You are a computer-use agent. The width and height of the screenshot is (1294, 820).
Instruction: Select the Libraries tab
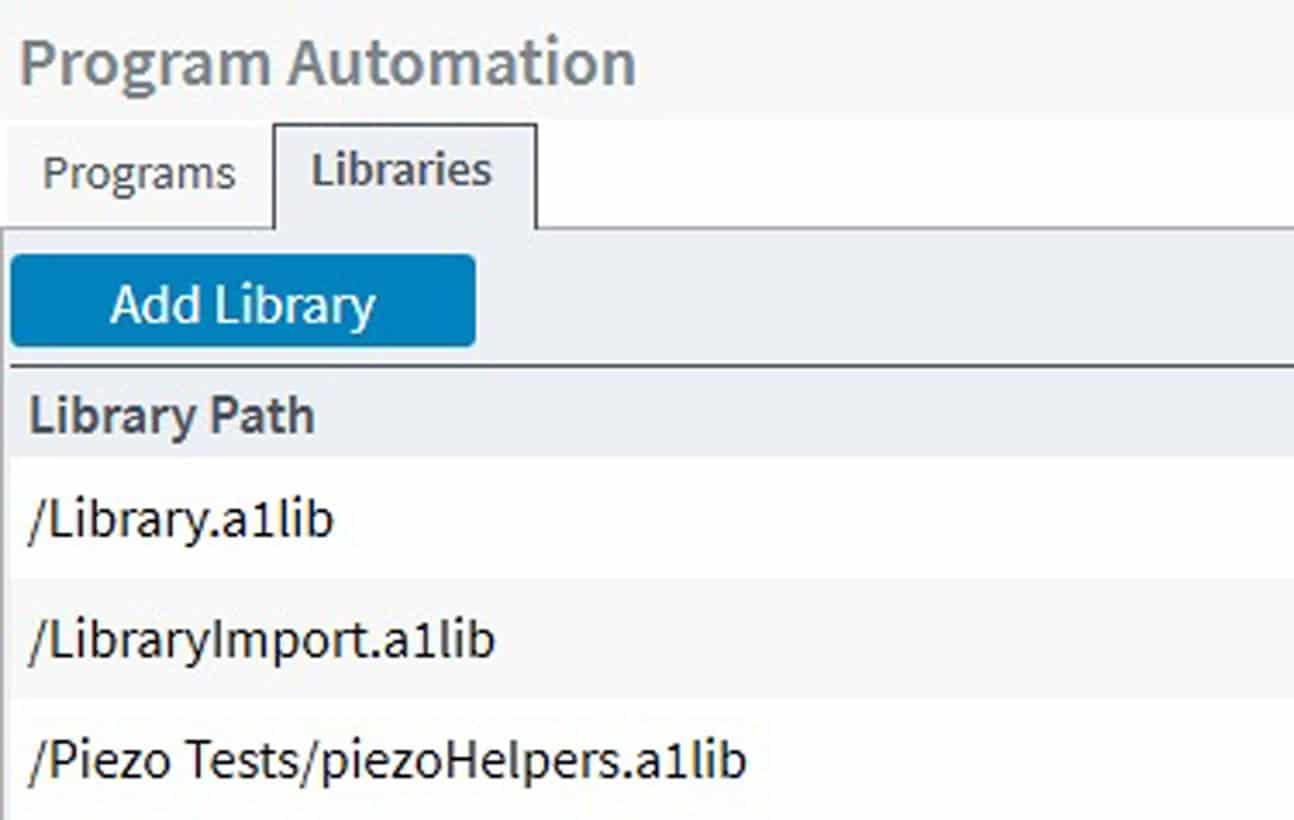pos(402,171)
